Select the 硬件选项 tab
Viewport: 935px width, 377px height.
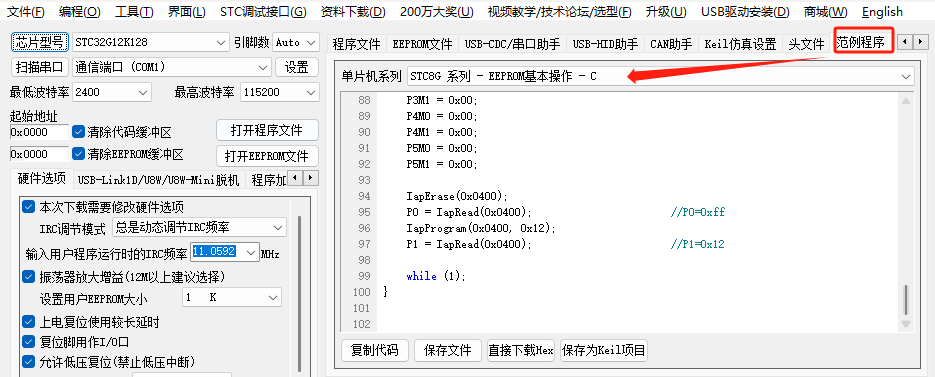click(42, 178)
